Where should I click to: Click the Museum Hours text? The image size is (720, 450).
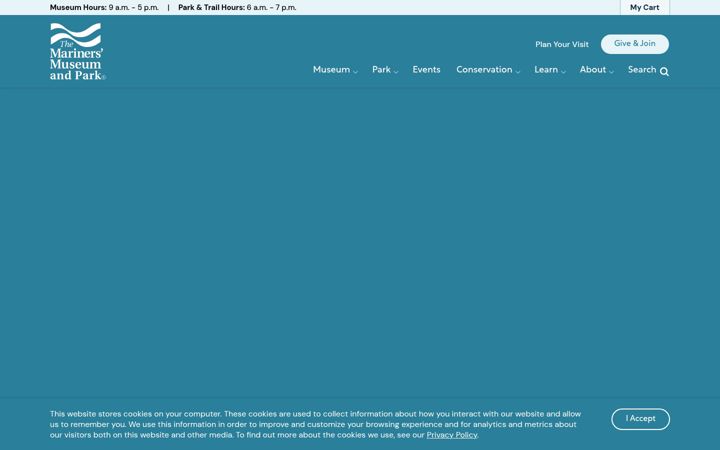click(104, 7)
